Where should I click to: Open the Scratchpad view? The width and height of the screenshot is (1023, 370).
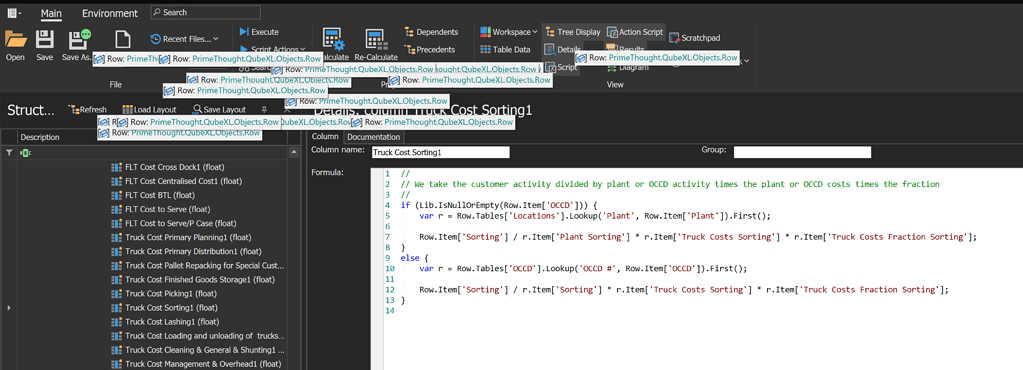coord(694,38)
